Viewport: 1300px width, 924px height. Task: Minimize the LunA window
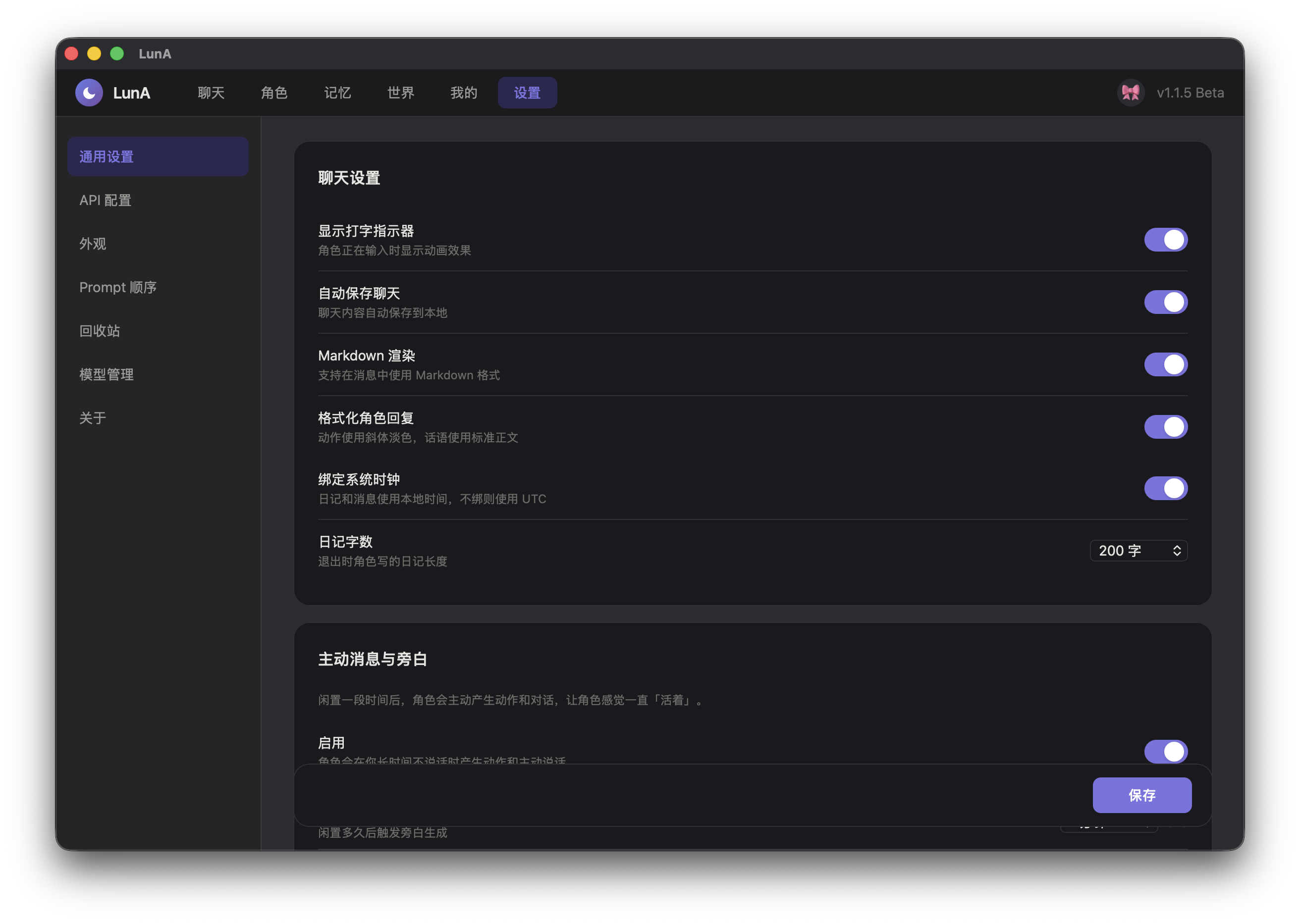click(94, 53)
